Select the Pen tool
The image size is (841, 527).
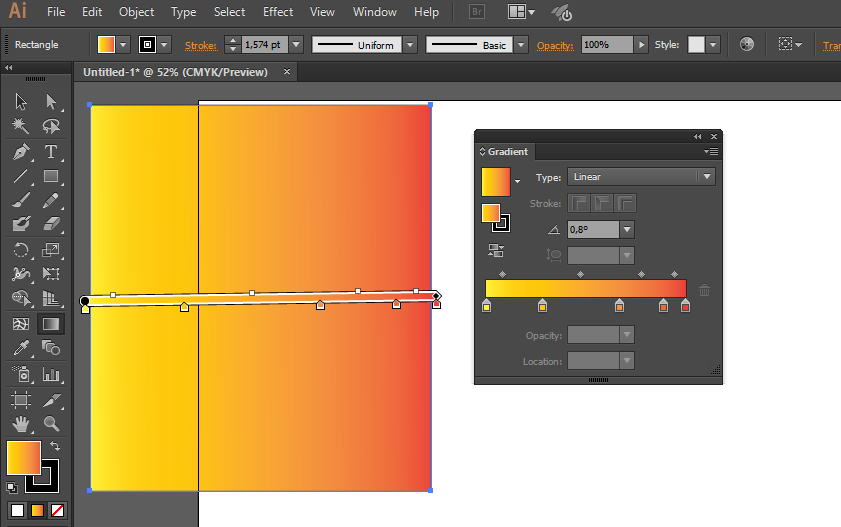pos(21,152)
